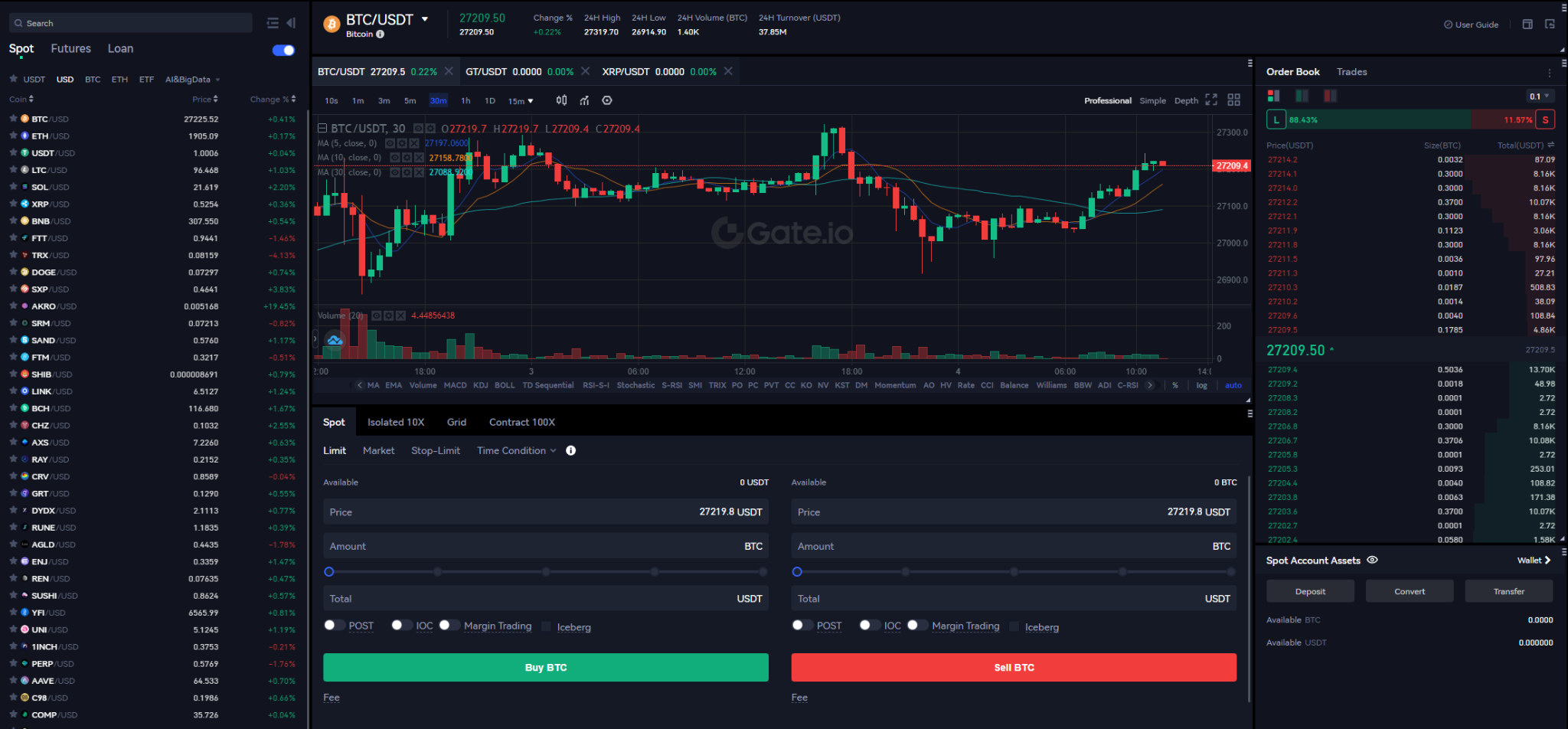
Task: Enable POST option for buy order
Action: pyautogui.click(x=335, y=625)
